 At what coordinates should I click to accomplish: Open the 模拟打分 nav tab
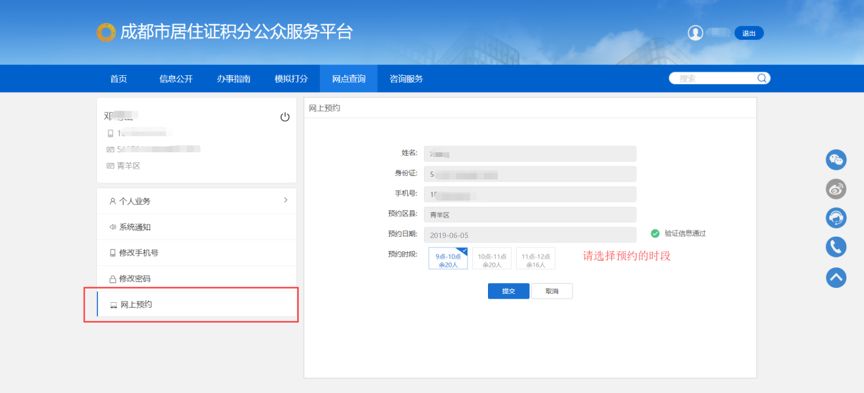click(291, 79)
